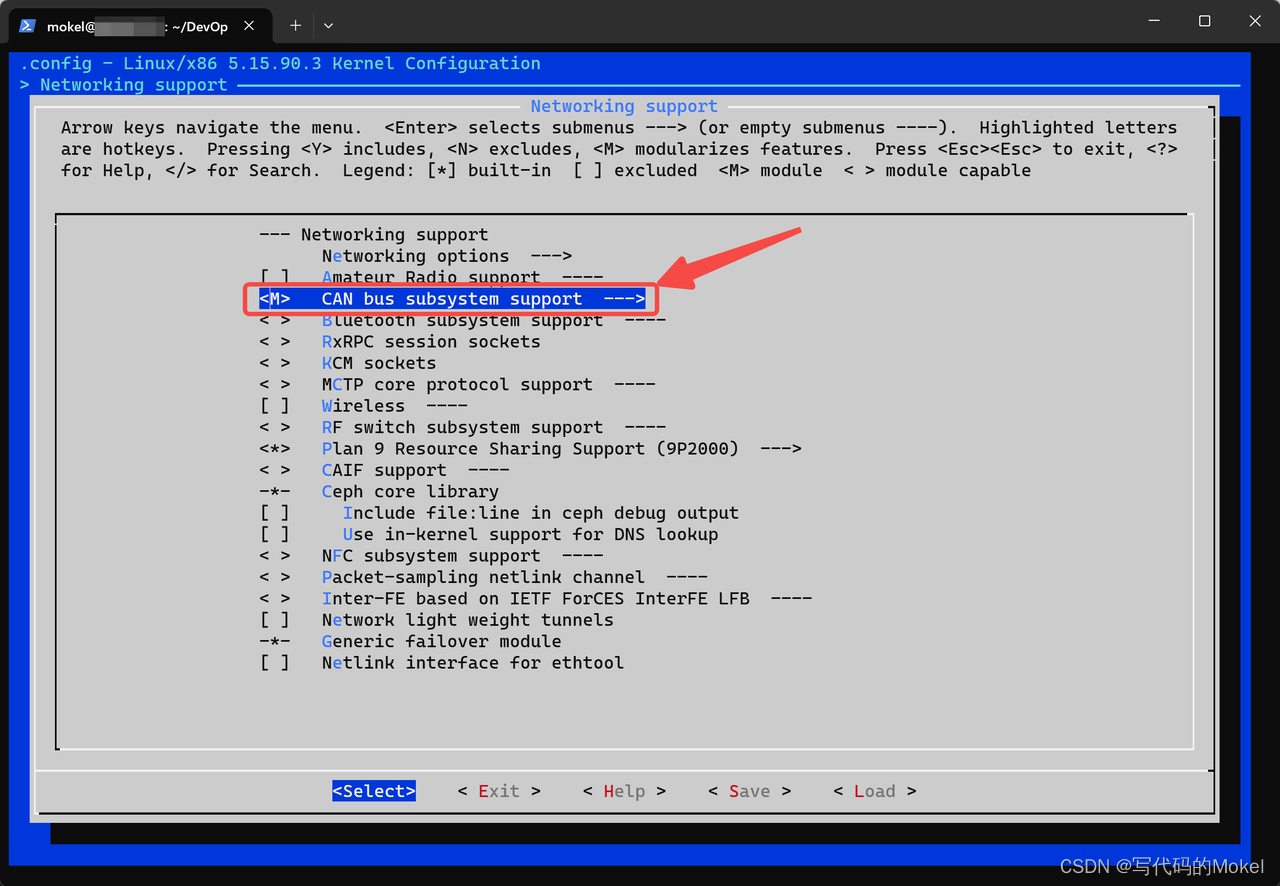Open the terminal tab list dropdown
Viewport: 1280px width, 886px height.
[328, 25]
